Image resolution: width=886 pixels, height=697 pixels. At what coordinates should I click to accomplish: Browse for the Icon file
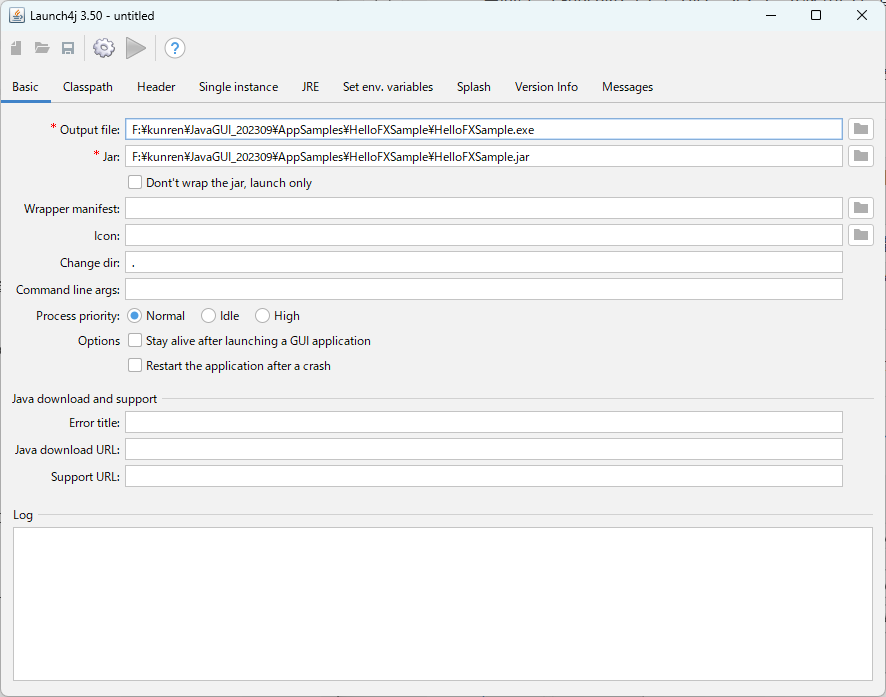click(x=861, y=235)
